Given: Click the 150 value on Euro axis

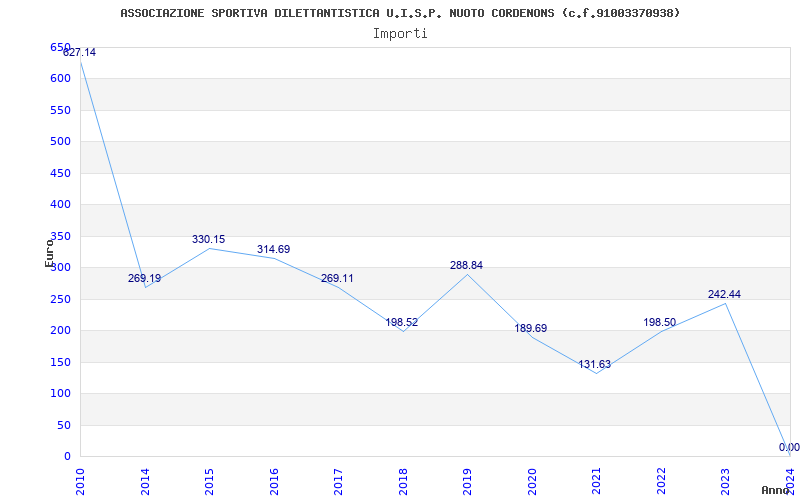Looking at the screenshot, I should 60,362.
